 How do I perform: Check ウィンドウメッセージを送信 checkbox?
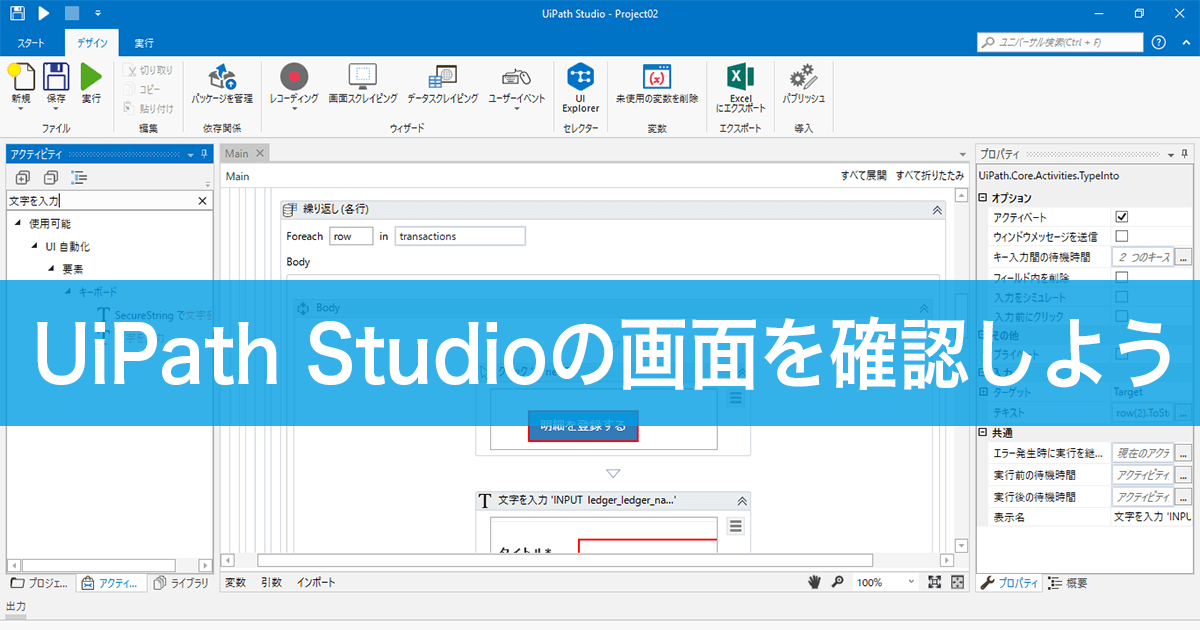[1122, 237]
